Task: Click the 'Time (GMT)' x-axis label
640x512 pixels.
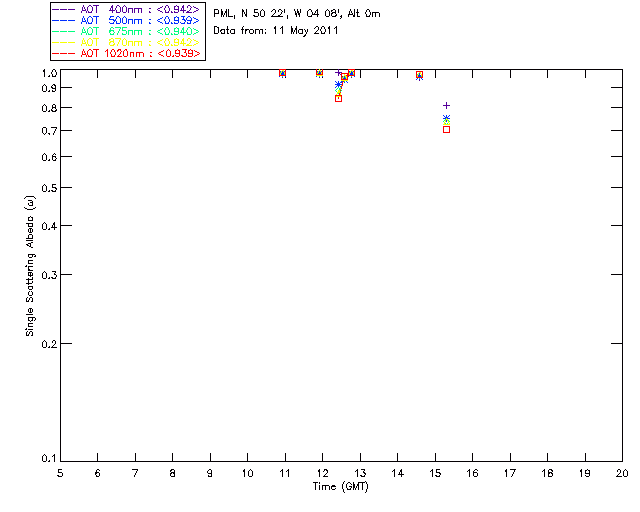Action: pyautogui.click(x=341, y=487)
